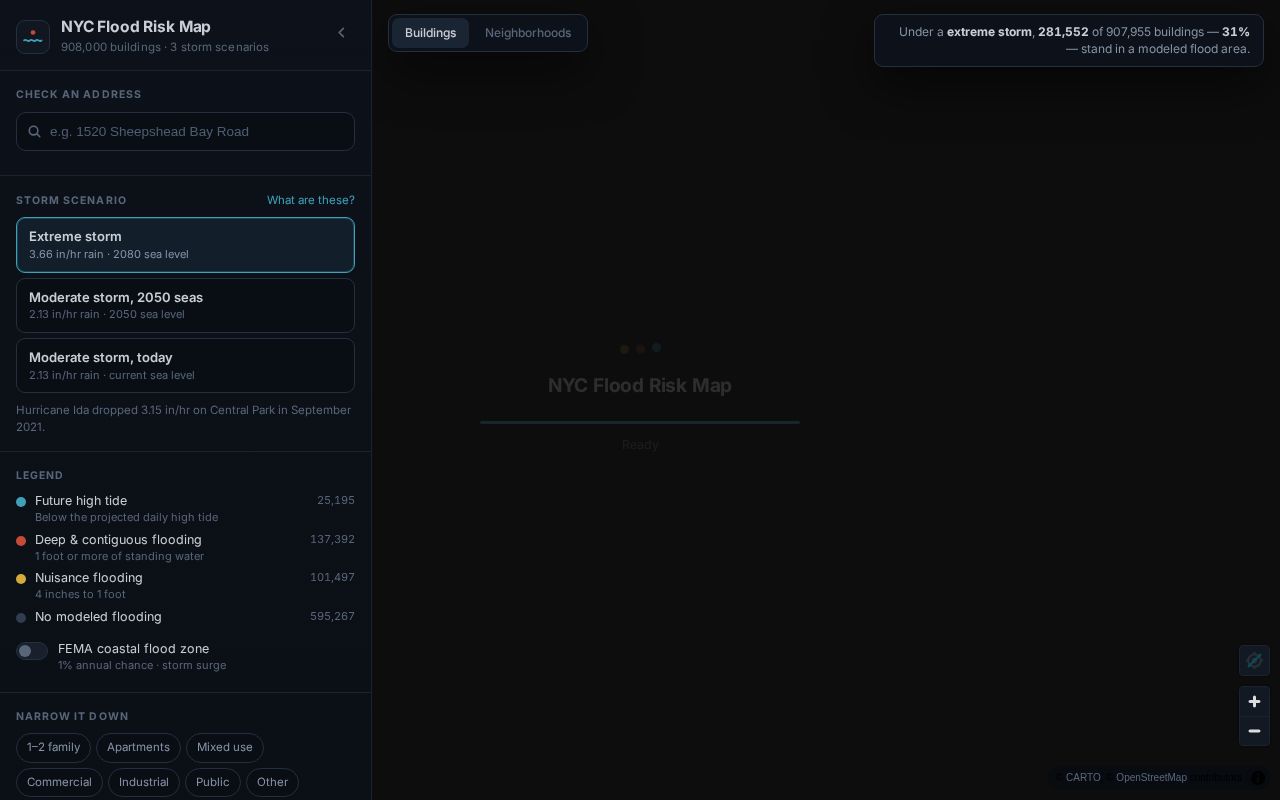Select Moderate storm, today scenario
Image resolution: width=1280 pixels, height=800 pixels.
185,365
